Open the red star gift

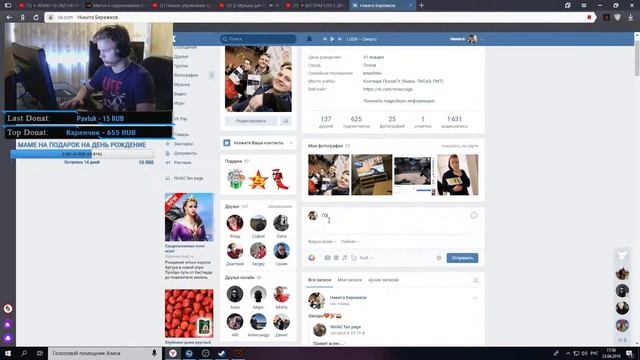tap(258, 180)
